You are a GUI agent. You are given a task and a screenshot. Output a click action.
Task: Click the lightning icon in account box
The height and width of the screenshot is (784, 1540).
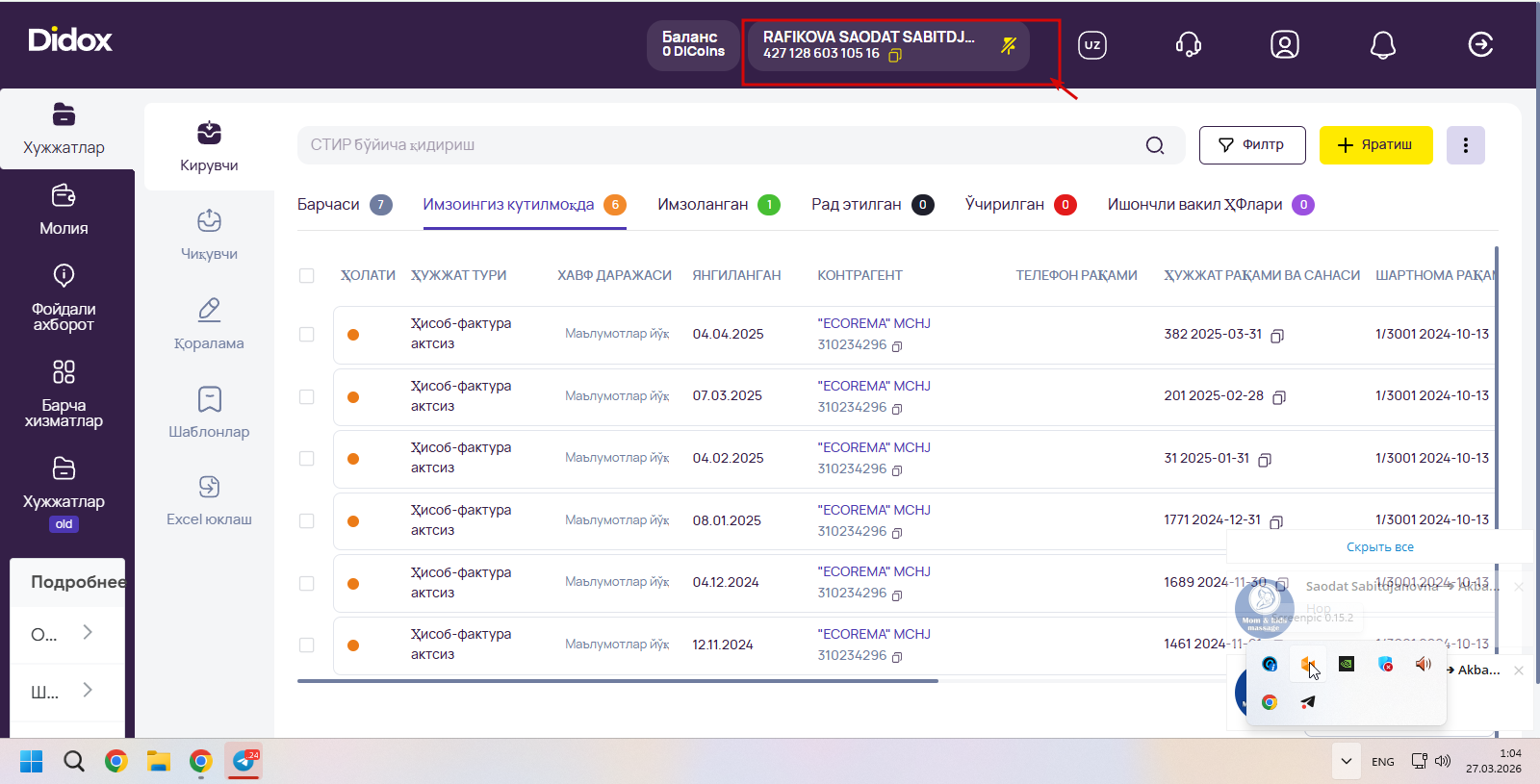point(1009,45)
